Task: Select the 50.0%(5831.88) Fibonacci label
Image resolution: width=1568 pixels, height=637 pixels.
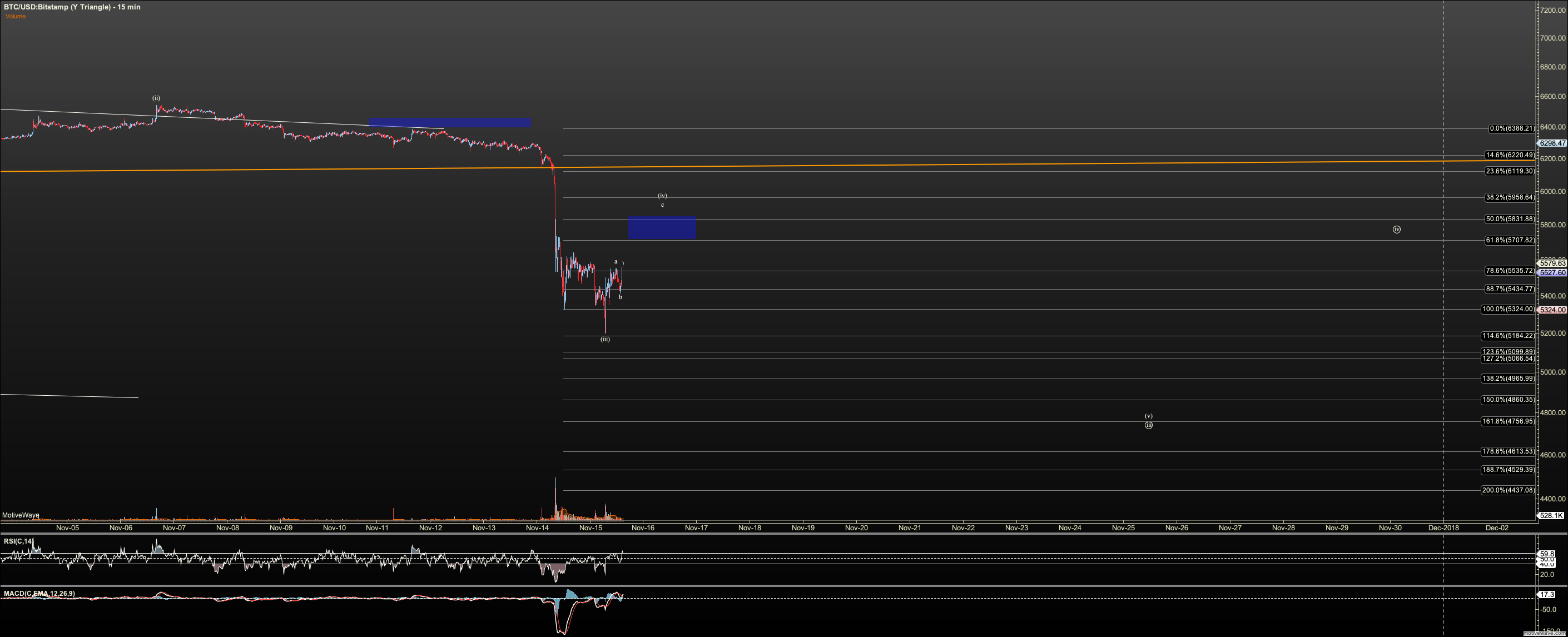Action: (x=1510, y=219)
